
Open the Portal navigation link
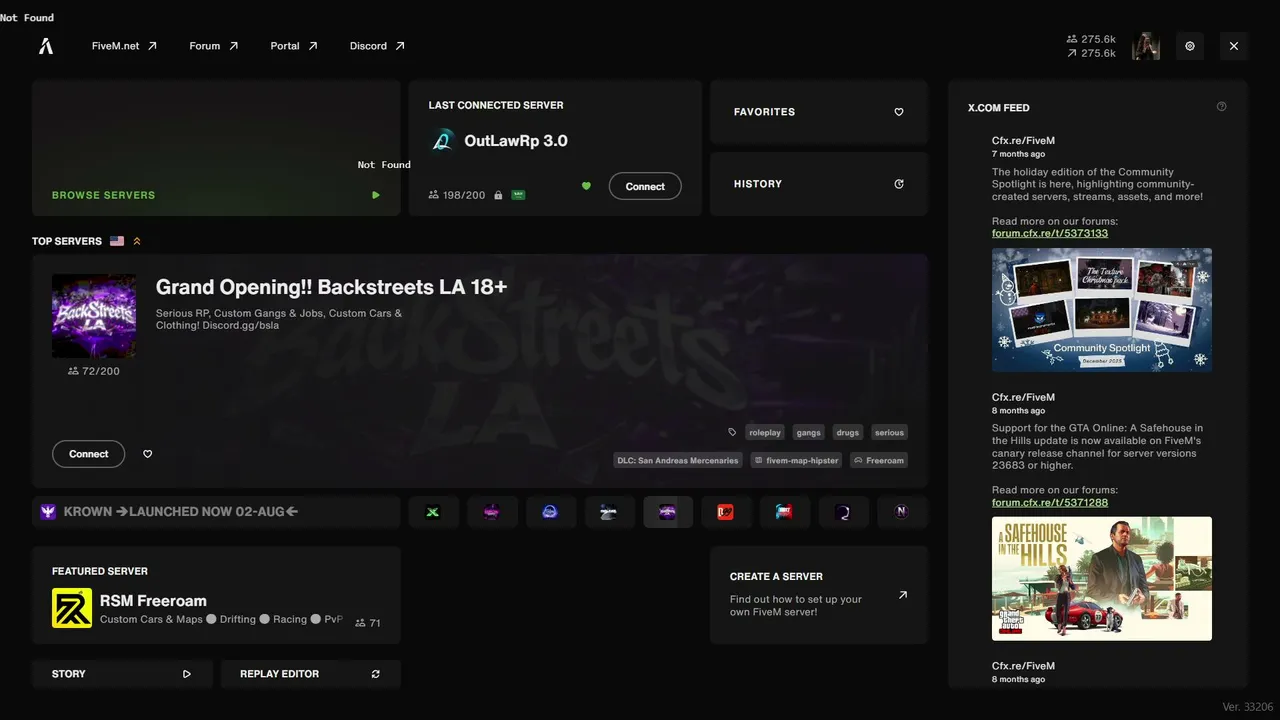coord(294,46)
